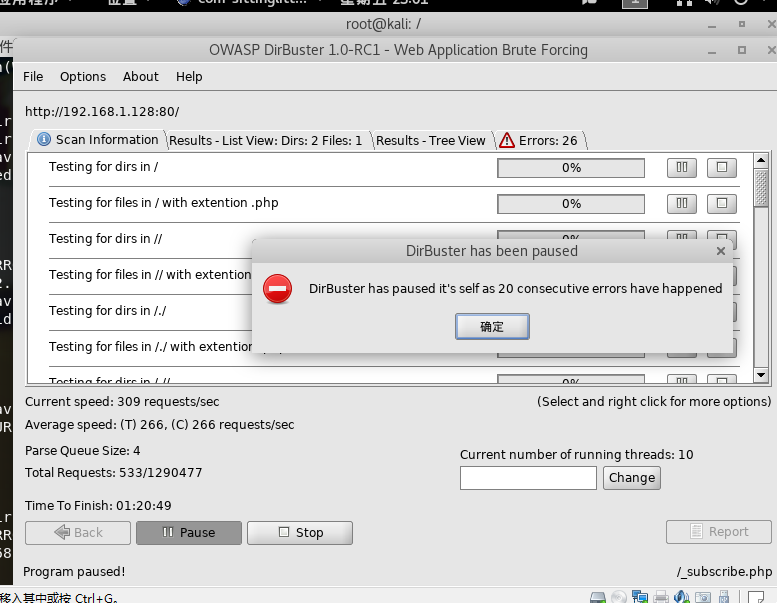Click the 'Current speed: 309 requests/sec' text
Image resolution: width=777 pixels, height=603 pixels.
[x=122, y=402]
